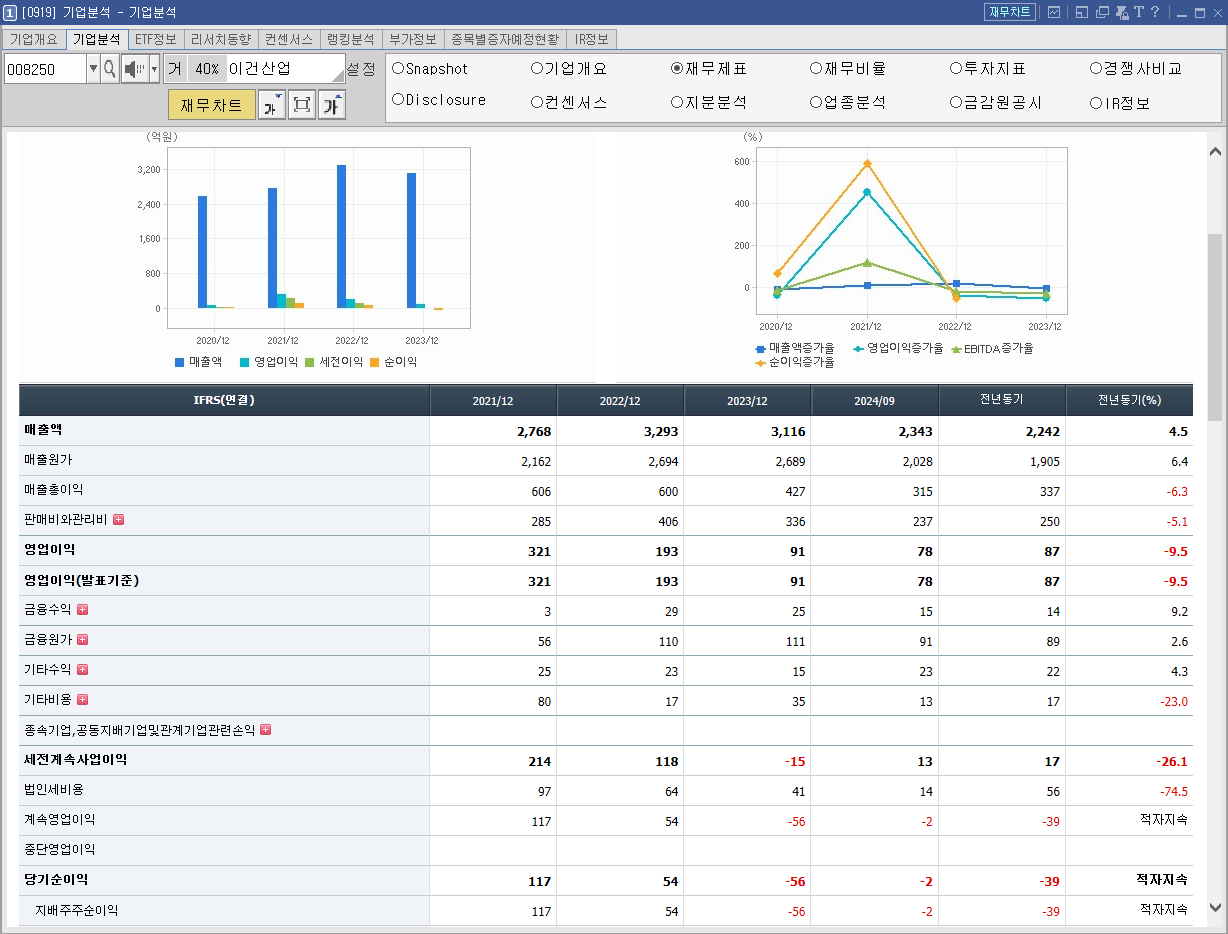The image size is (1228, 934).
Task: Click the 40% margin indicator
Action: click(x=207, y=69)
